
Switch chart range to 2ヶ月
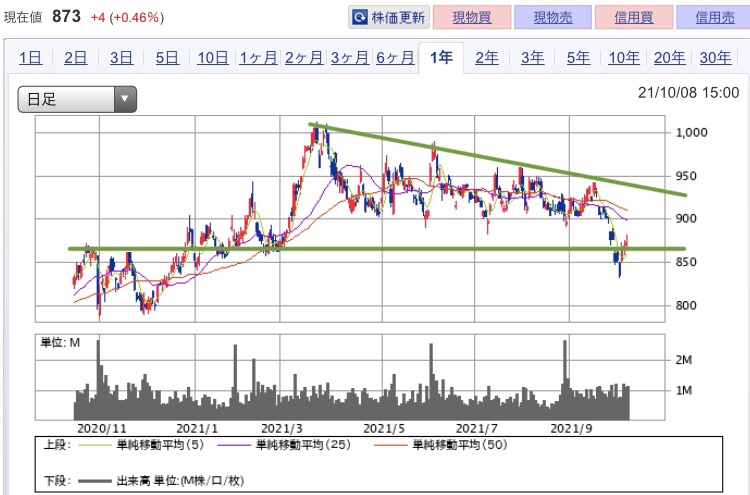click(304, 58)
